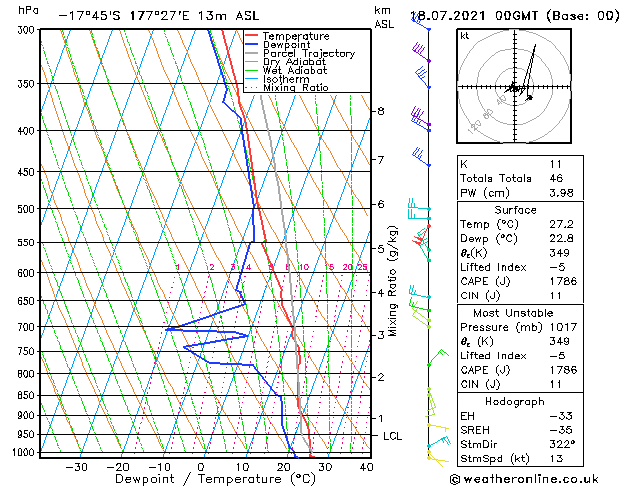Click the 'kt' unit label in hodograph
The height and width of the screenshot is (486, 629).
pyautogui.click(x=465, y=36)
